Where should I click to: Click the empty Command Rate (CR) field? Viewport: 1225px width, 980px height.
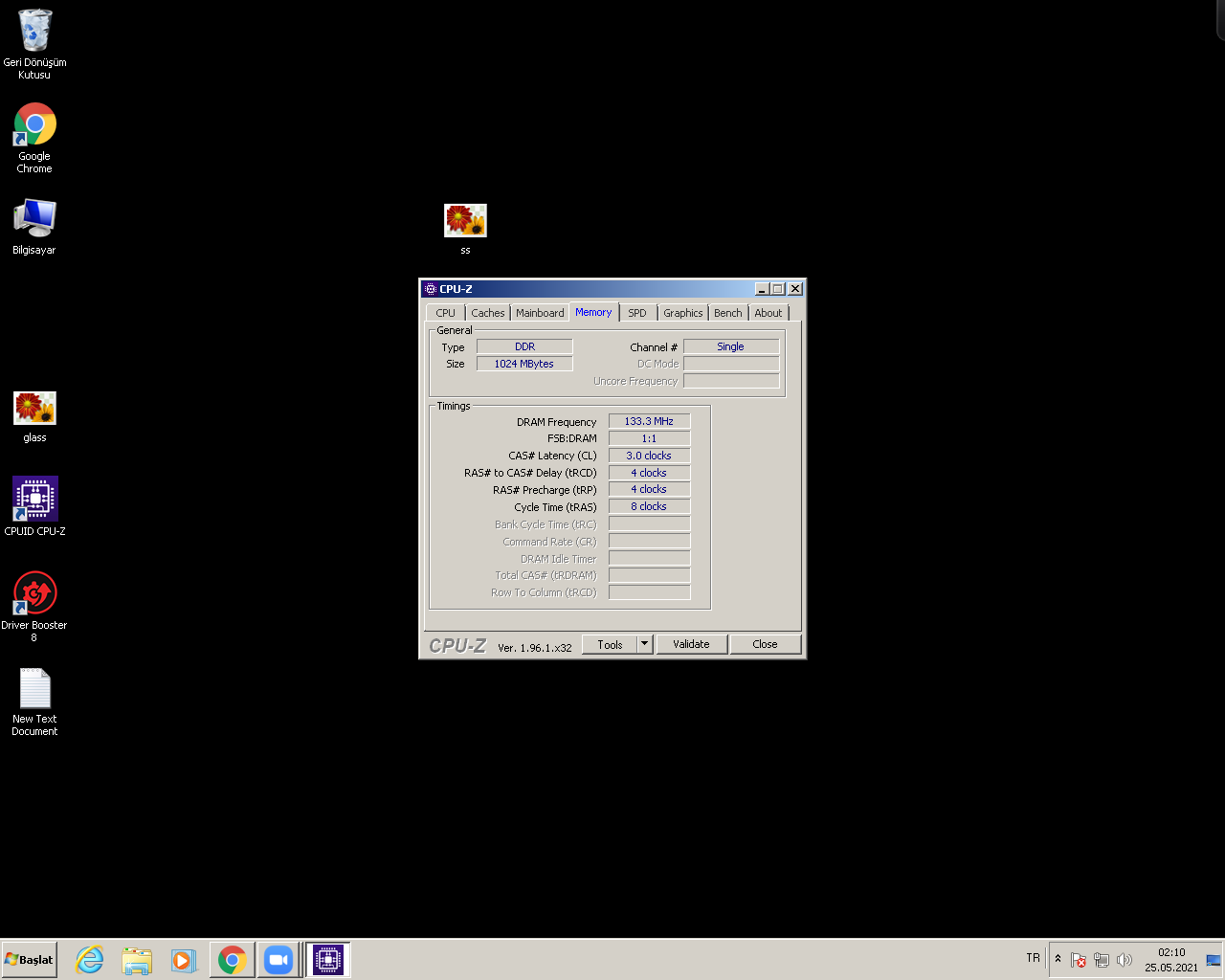649,541
